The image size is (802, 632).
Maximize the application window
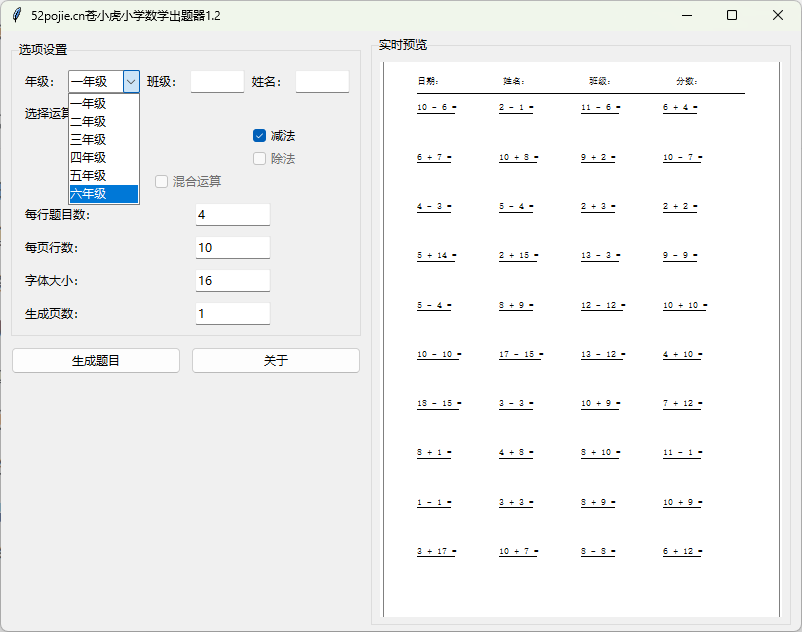[732, 16]
